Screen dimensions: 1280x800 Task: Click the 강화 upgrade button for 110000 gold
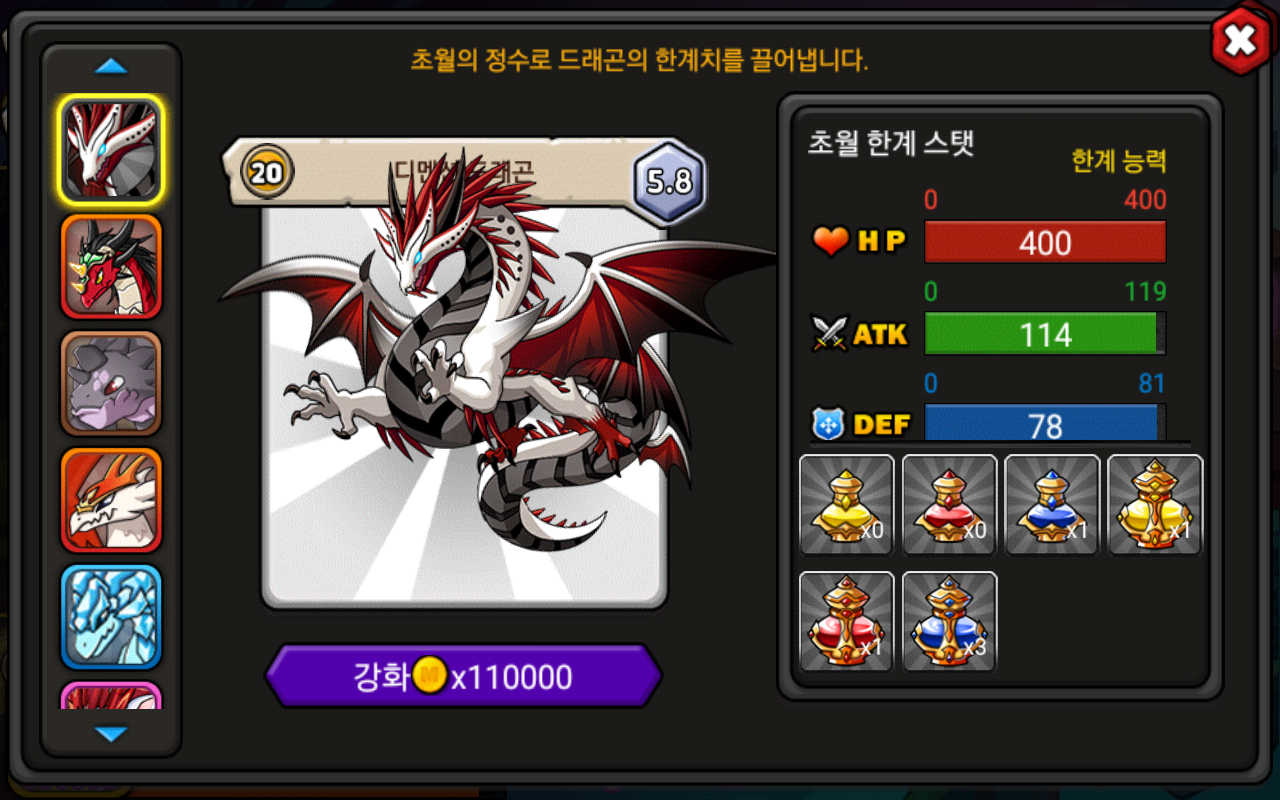coord(463,677)
